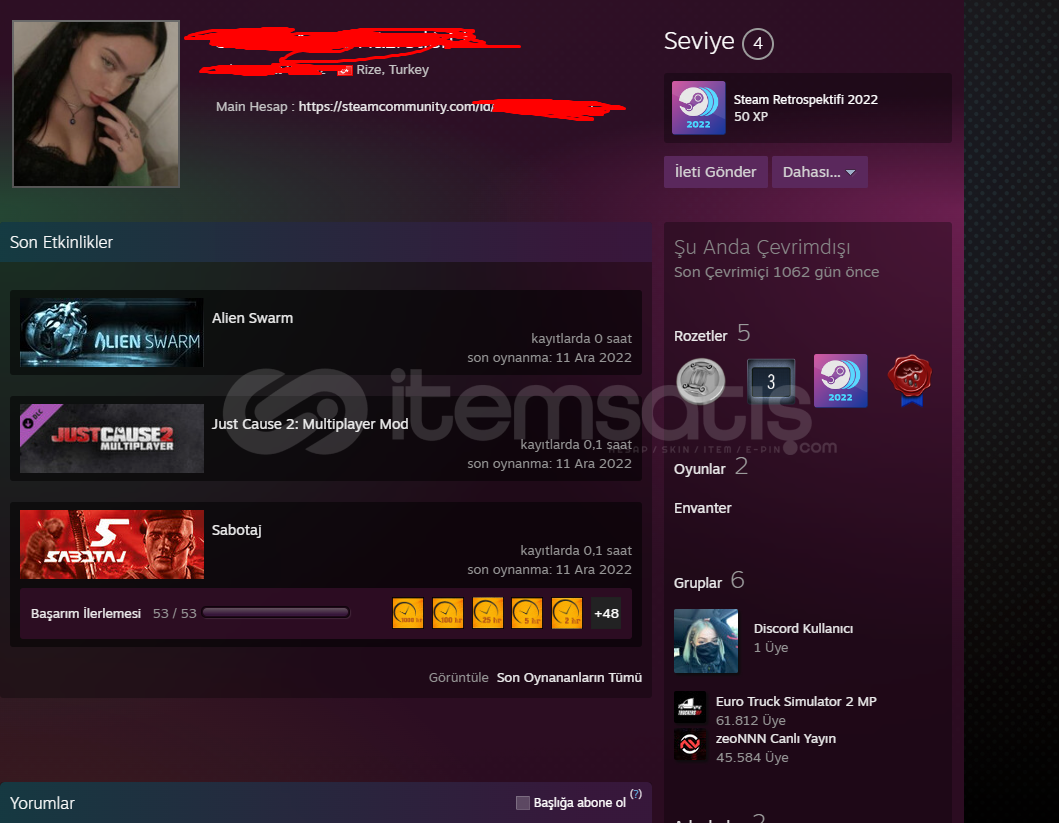This screenshot has height=823, width=1059.
Task: Click the 1000 hr achievement icon
Action: [x=408, y=613]
